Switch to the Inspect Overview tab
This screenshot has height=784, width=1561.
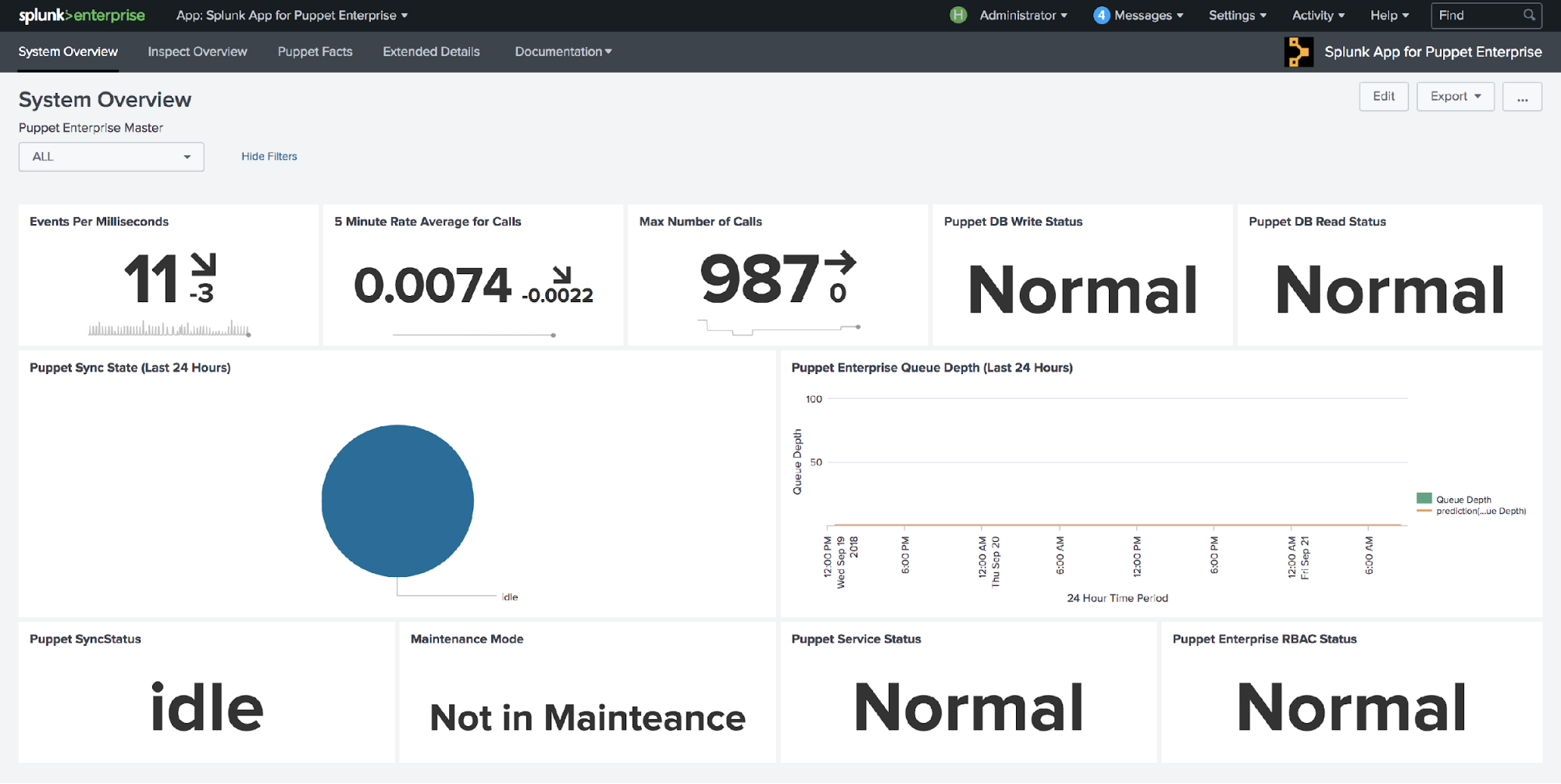point(198,52)
